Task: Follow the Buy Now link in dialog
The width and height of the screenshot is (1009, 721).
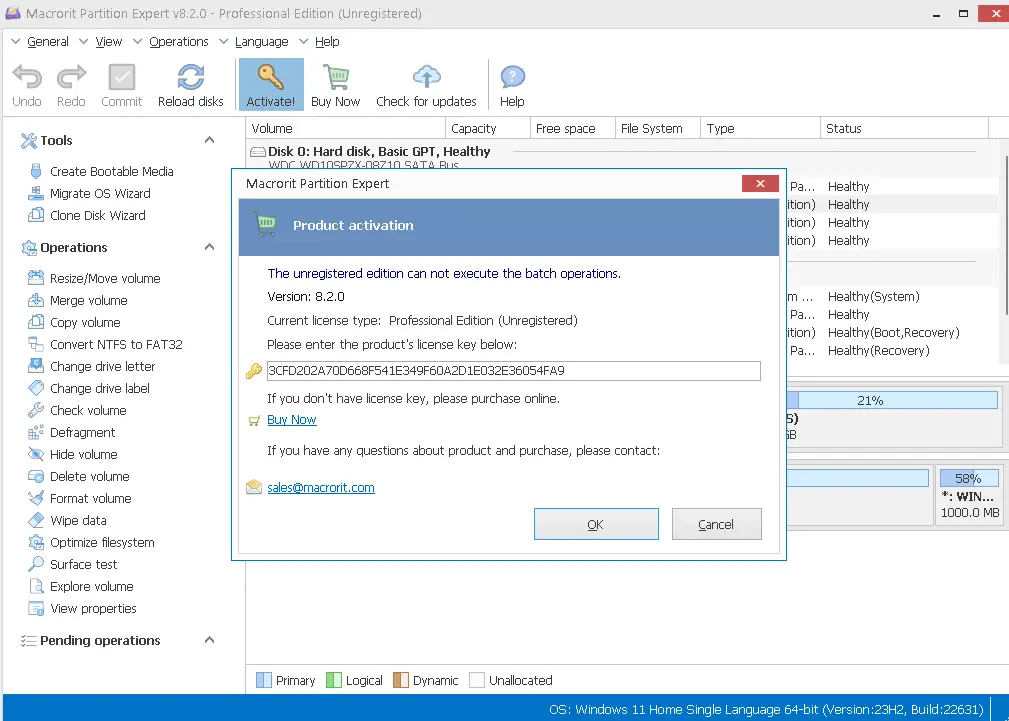Action: point(291,420)
